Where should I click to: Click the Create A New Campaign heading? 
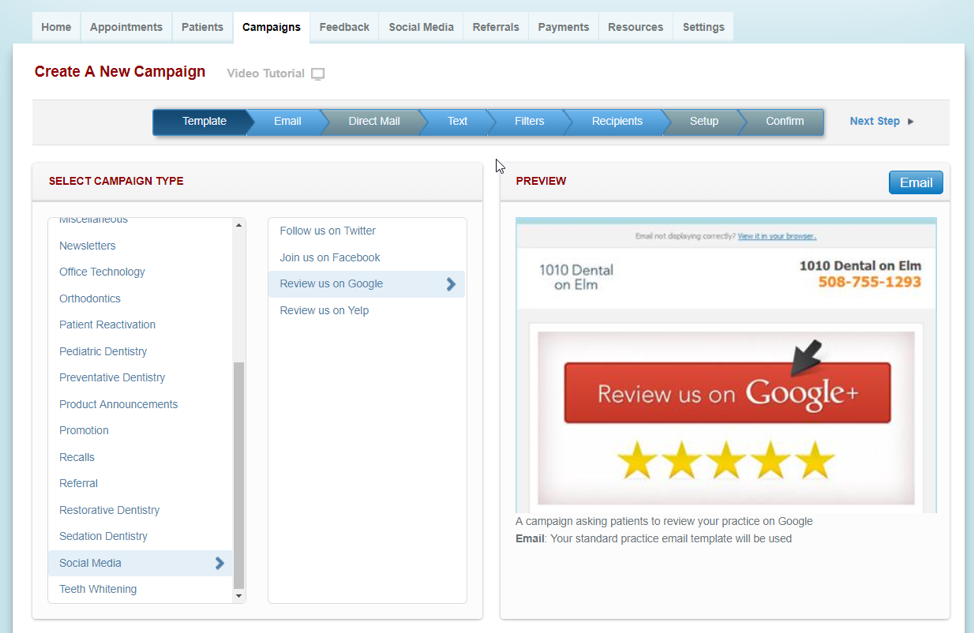point(120,72)
